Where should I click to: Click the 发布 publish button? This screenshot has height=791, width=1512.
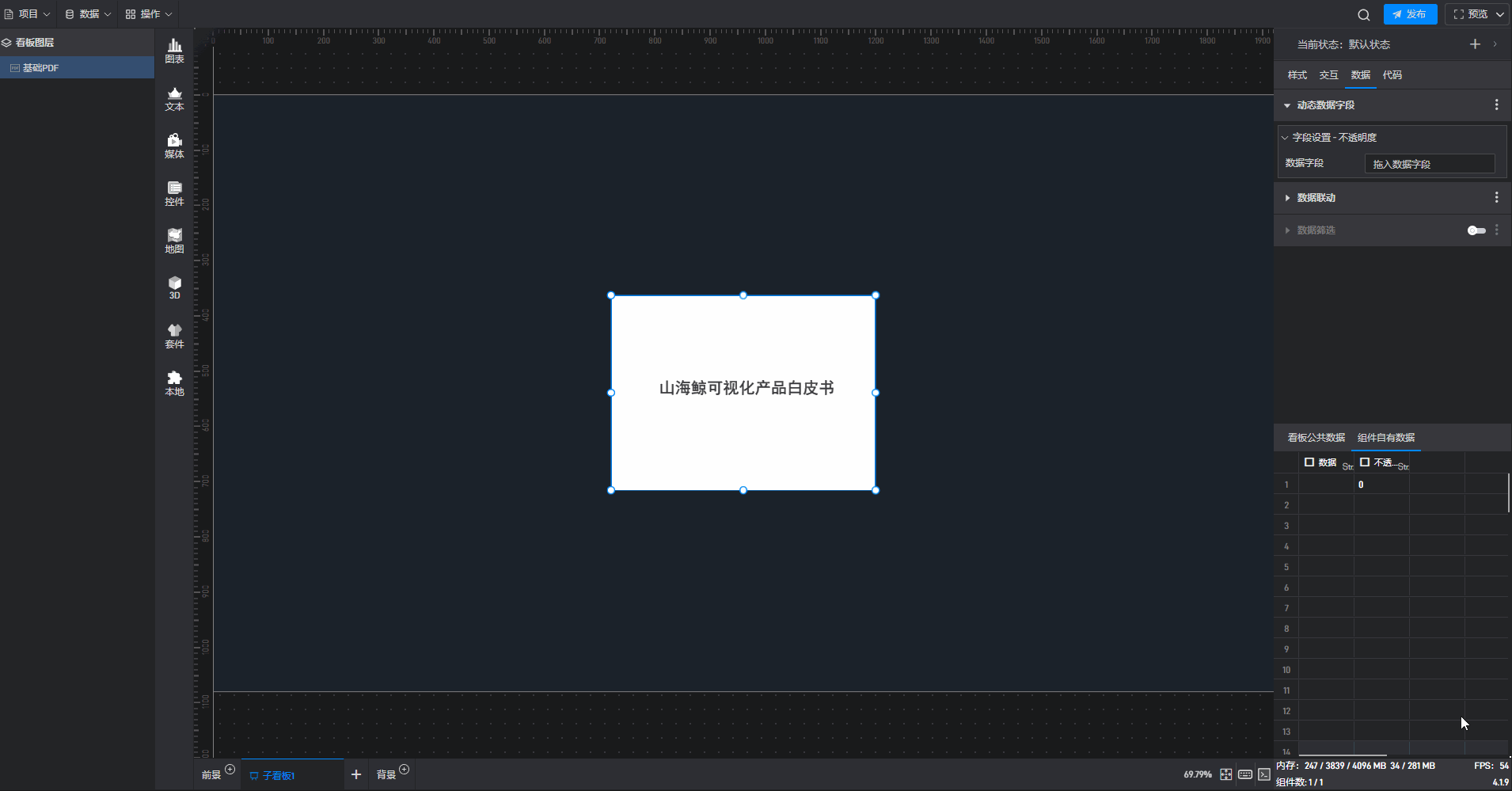tap(1410, 14)
